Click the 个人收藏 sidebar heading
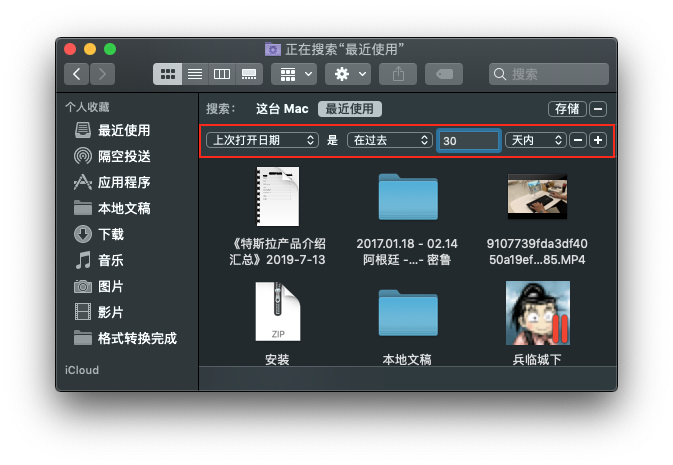673x465 pixels. pyautogui.click(x=87, y=107)
